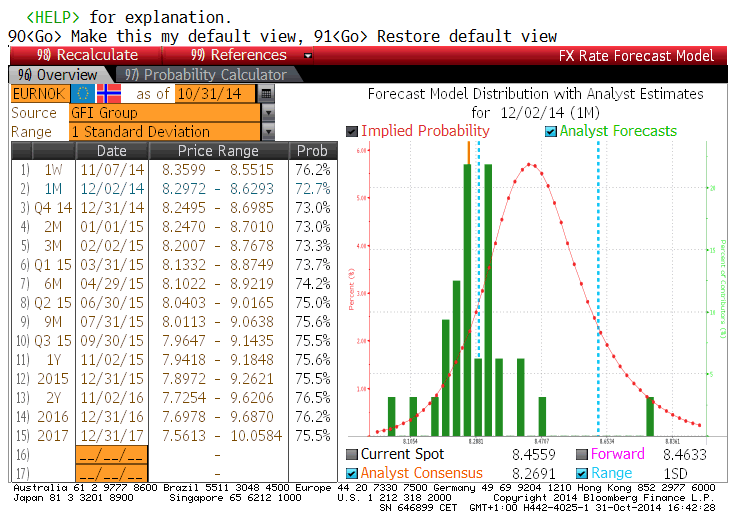Select the Q3 15 forecast row
The height and width of the screenshot is (527, 736).
[x=174, y=341]
